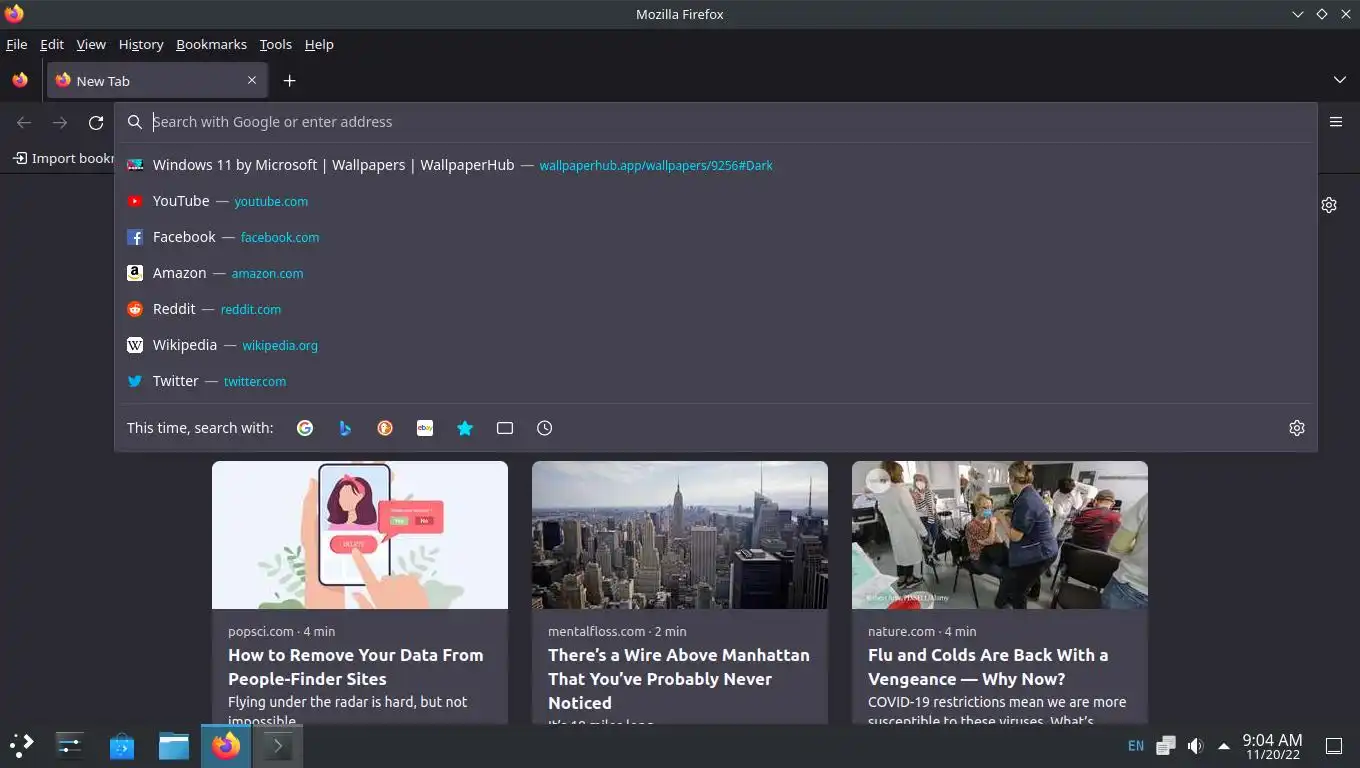
Task: Search in open Tabs icon
Action: (x=505, y=428)
